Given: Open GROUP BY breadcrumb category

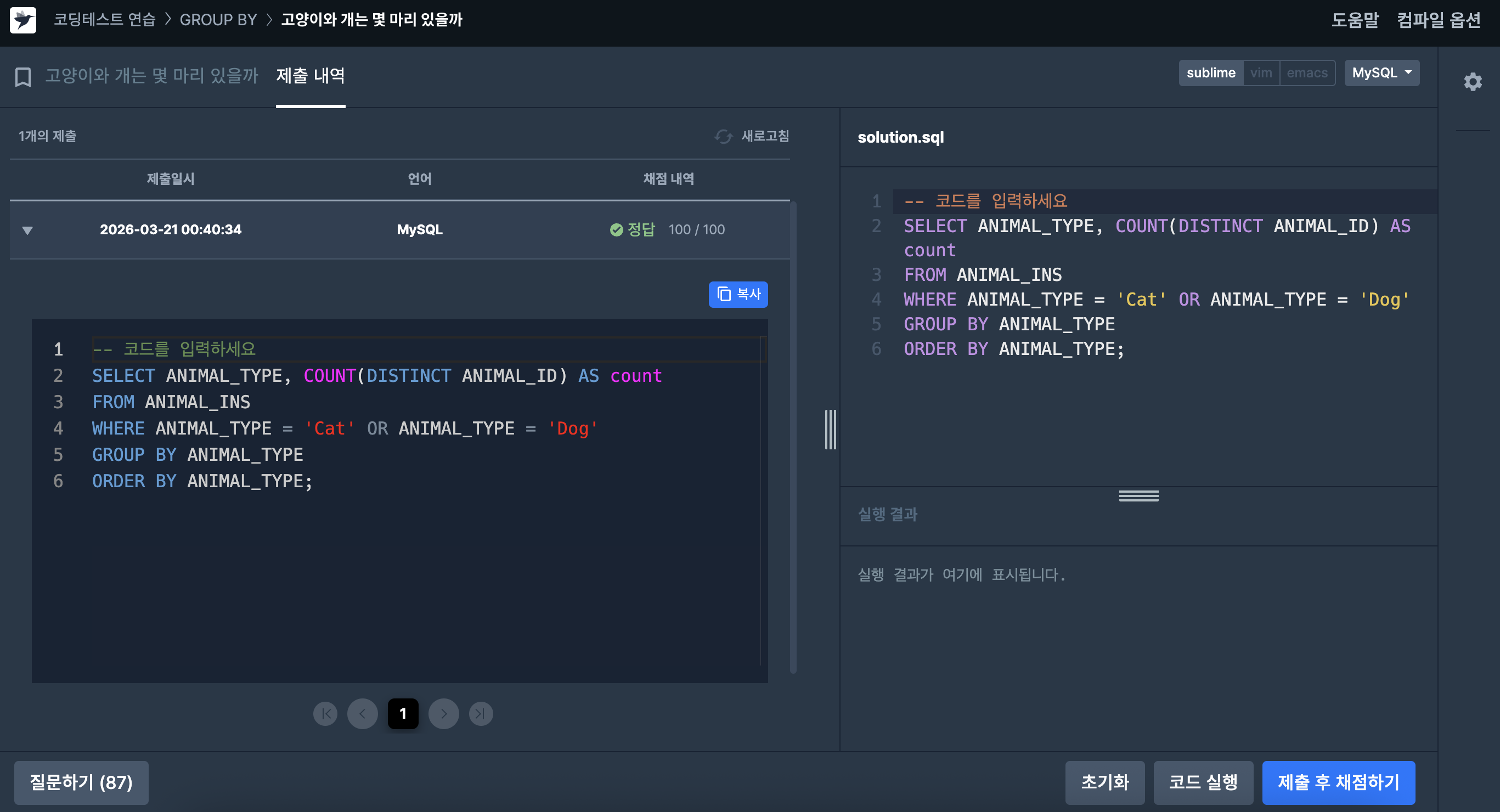Looking at the screenshot, I should pos(218,20).
